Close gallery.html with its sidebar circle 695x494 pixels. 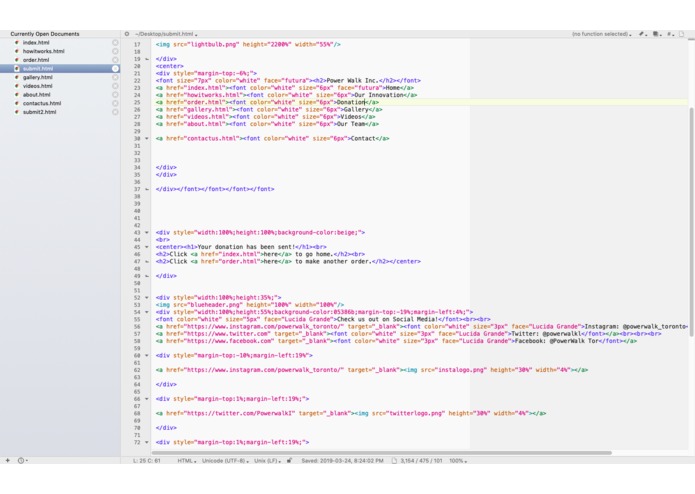pos(115,77)
